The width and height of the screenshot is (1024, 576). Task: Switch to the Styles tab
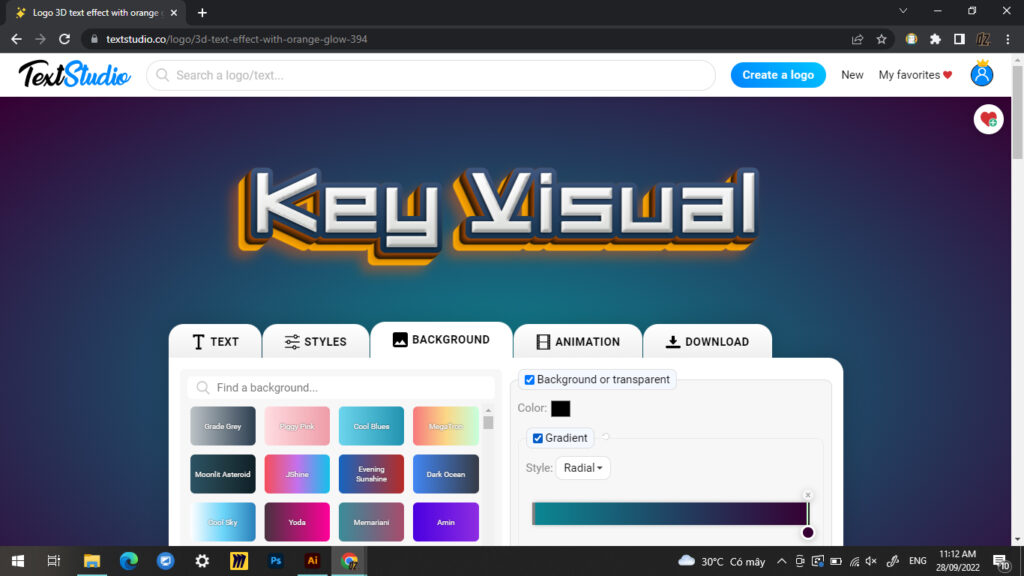coord(315,342)
